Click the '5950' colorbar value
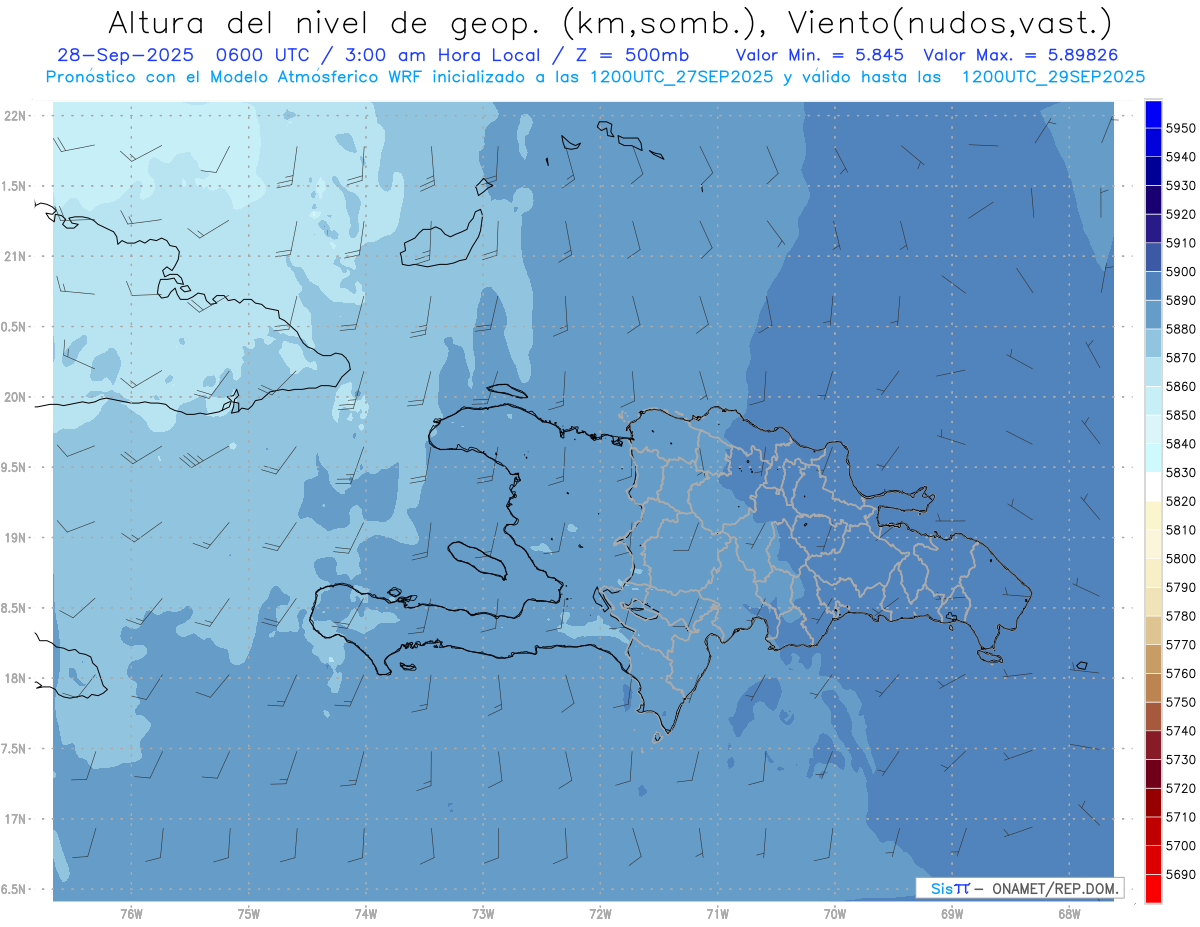 (x=1181, y=128)
